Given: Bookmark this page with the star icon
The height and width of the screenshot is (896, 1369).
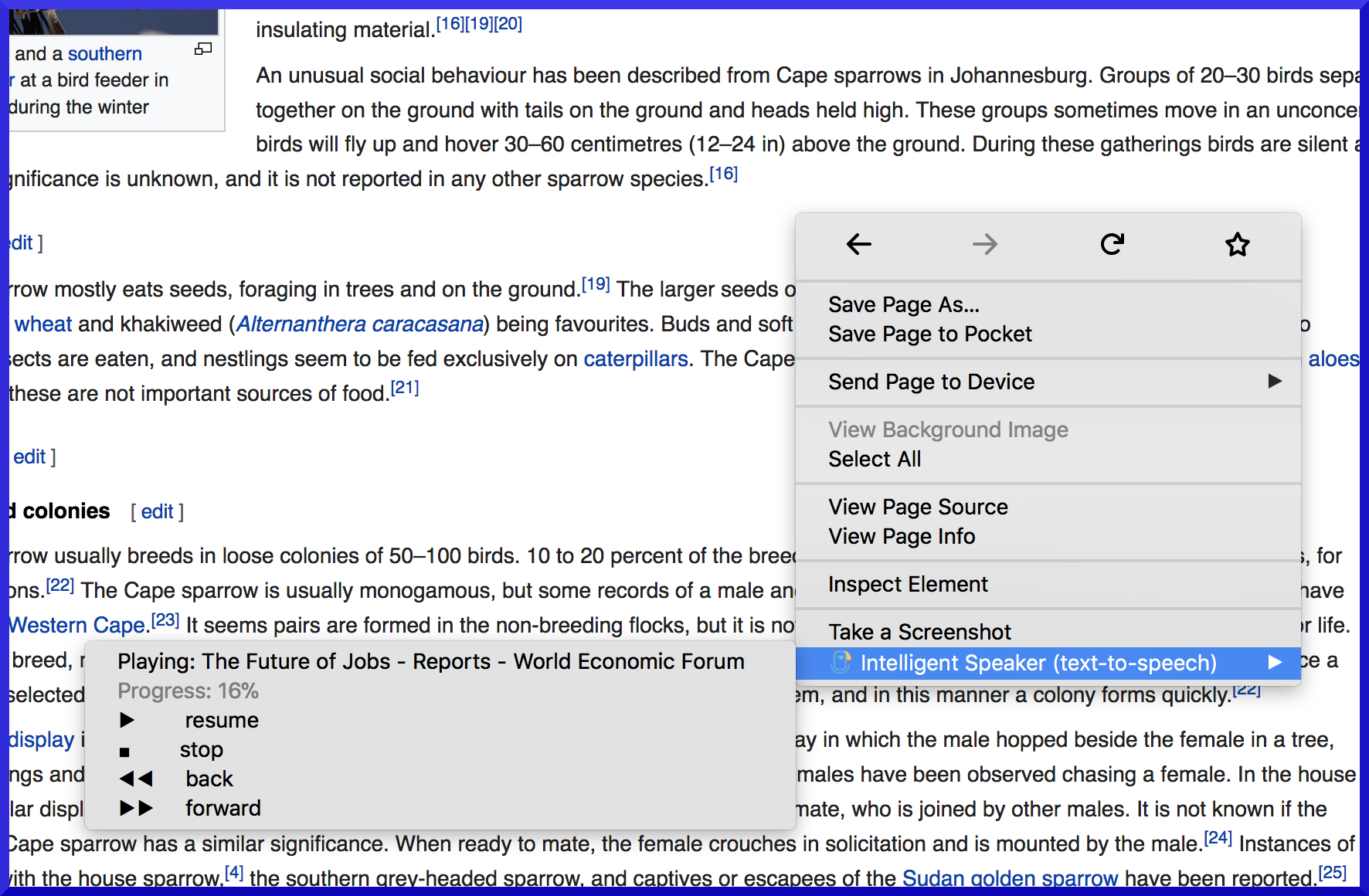Looking at the screenshot, I should pos(1238,245).
